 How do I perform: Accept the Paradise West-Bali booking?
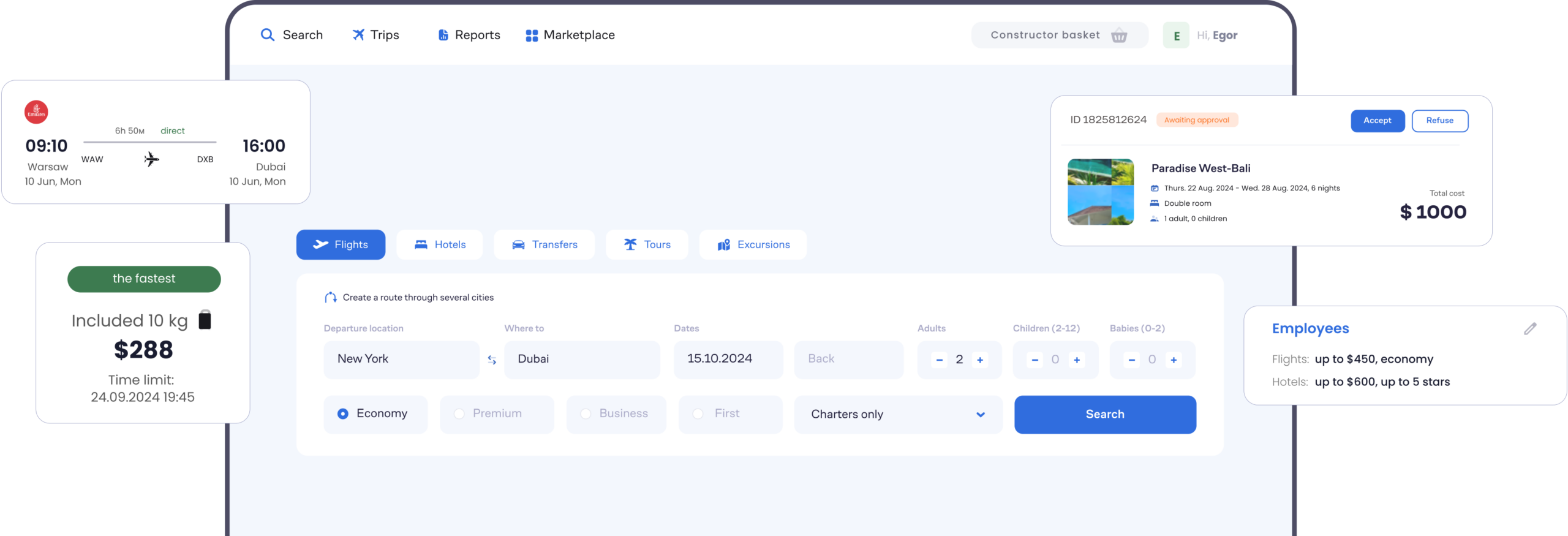(1377, 121)
